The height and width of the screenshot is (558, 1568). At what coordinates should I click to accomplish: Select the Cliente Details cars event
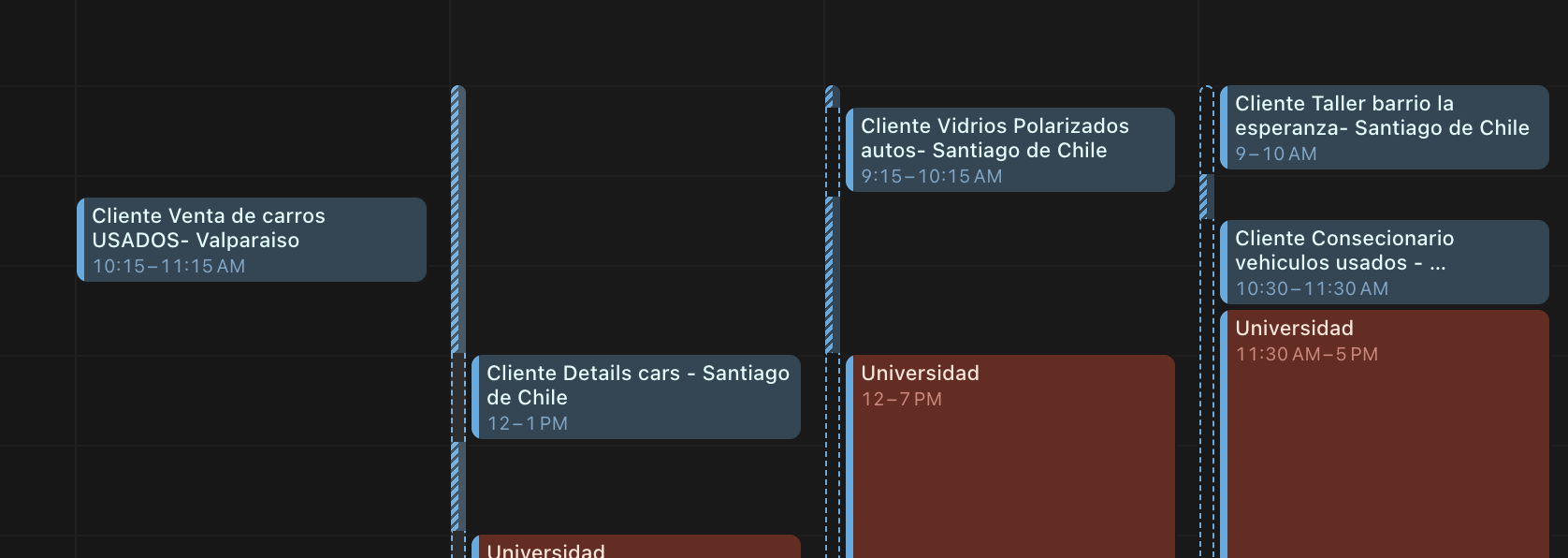point(636,386)
